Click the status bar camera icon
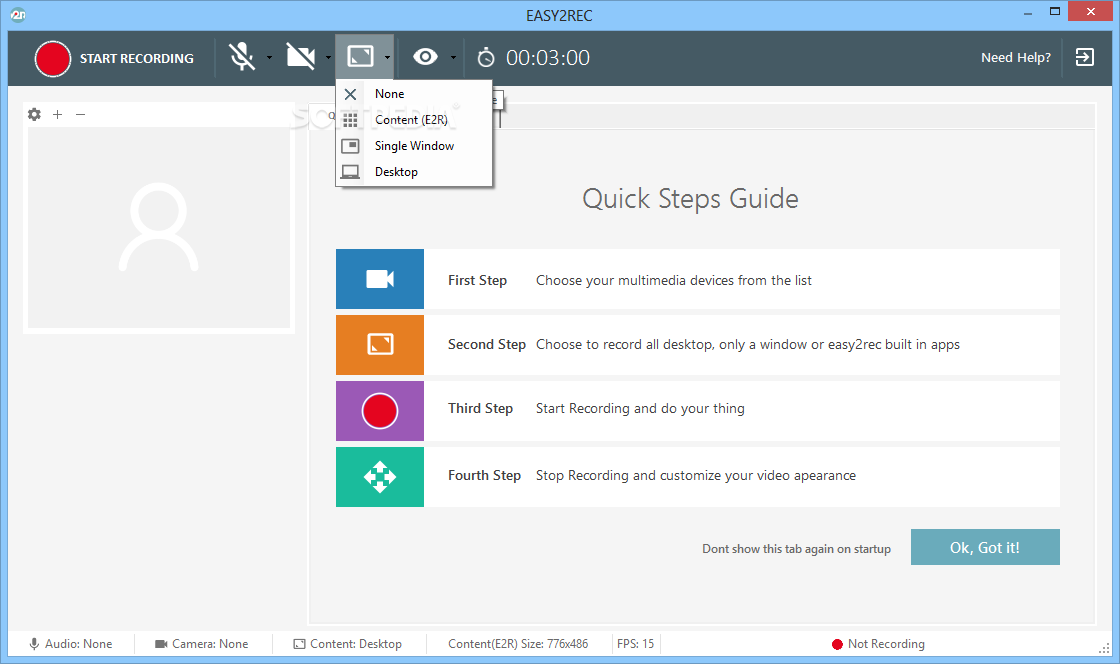Image resolution: width=1120 pixels, height=664 pixels. [x=161, y=644]
